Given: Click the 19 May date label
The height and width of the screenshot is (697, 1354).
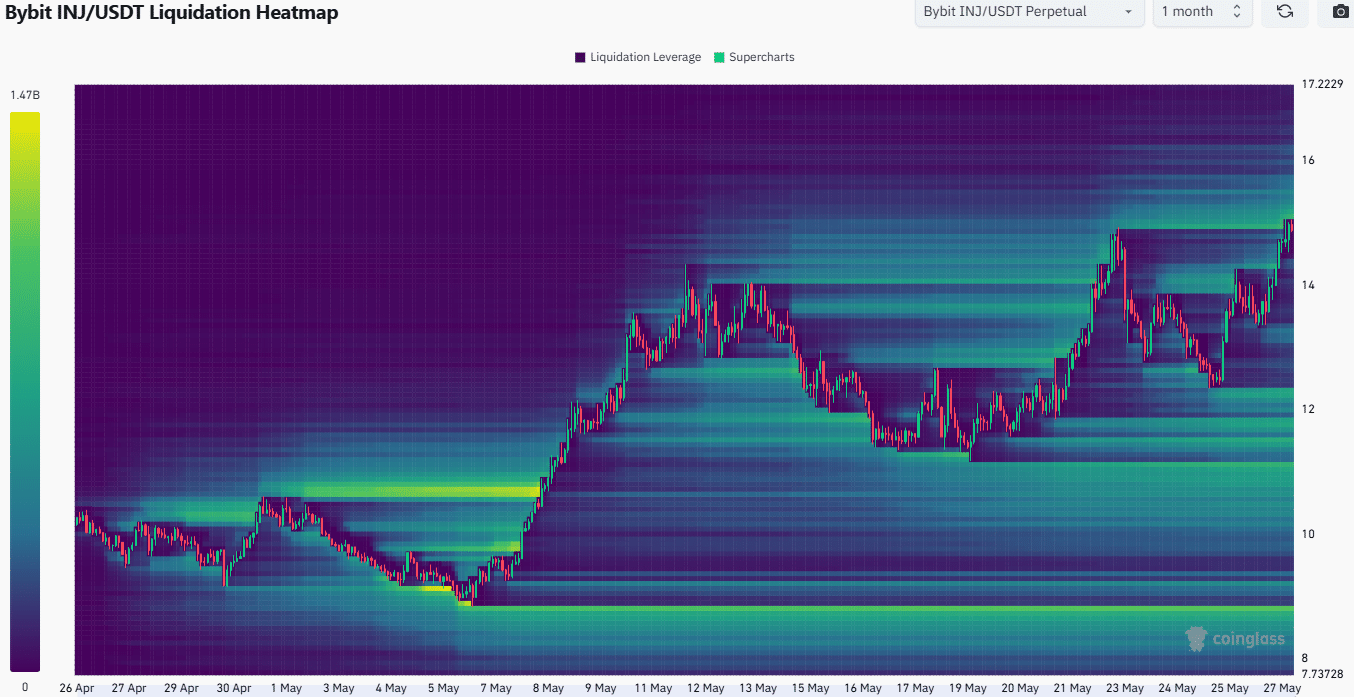Looking at the screenshot, I should (968, 688).
